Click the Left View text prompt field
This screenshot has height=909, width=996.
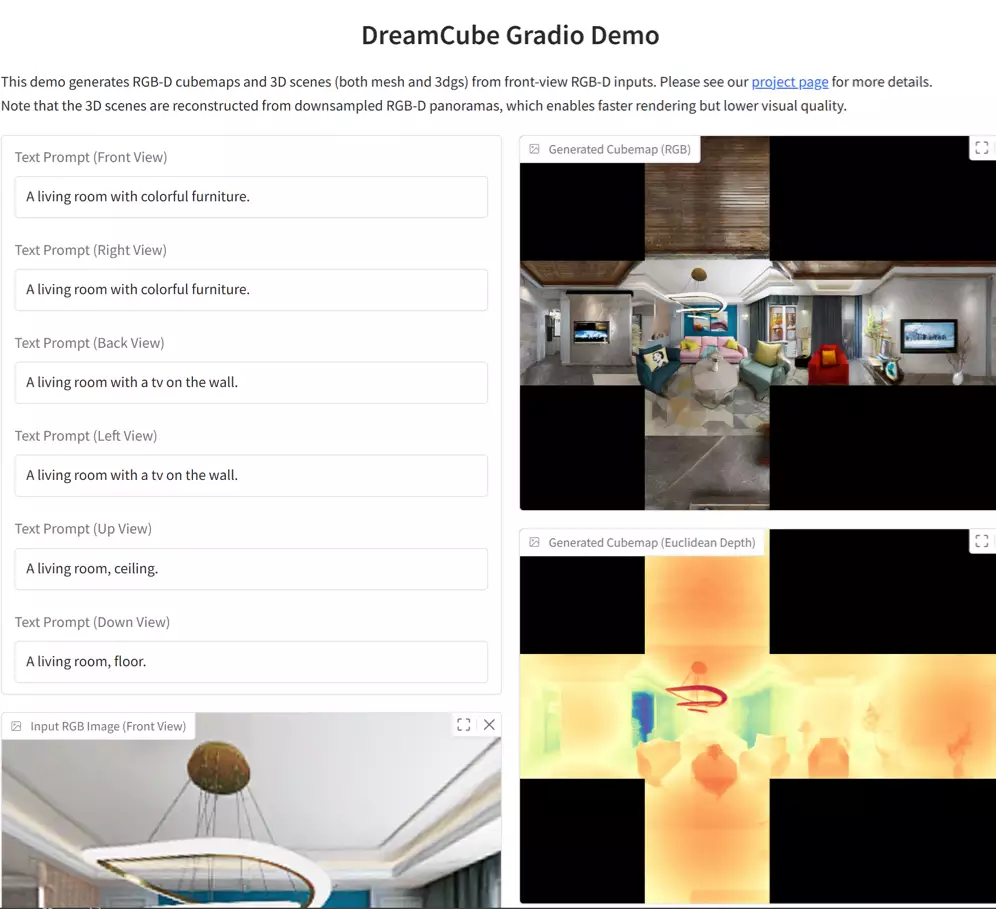[x=251, y=475]
